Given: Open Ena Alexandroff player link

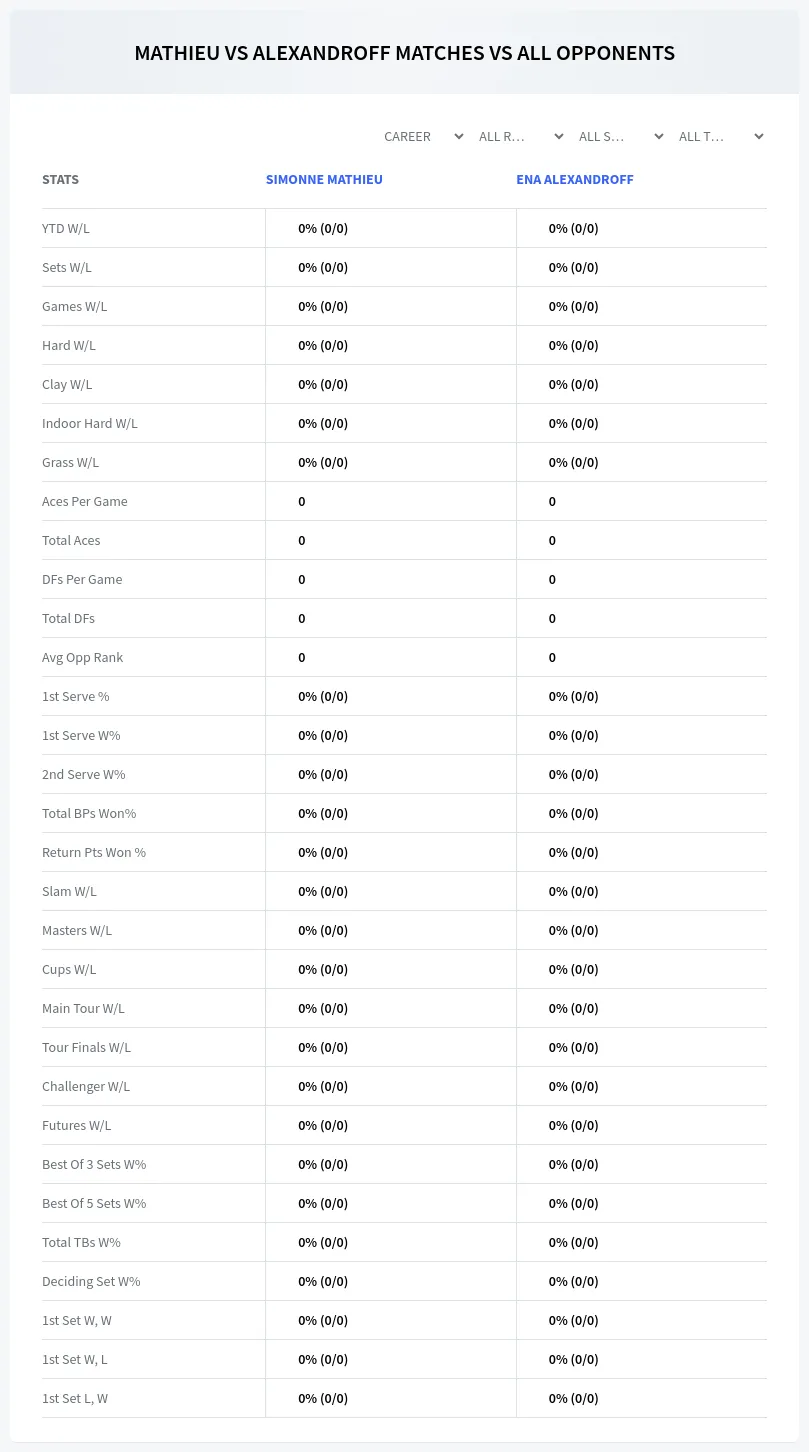Looking at the screenshot, I should [x=575, y=180].
